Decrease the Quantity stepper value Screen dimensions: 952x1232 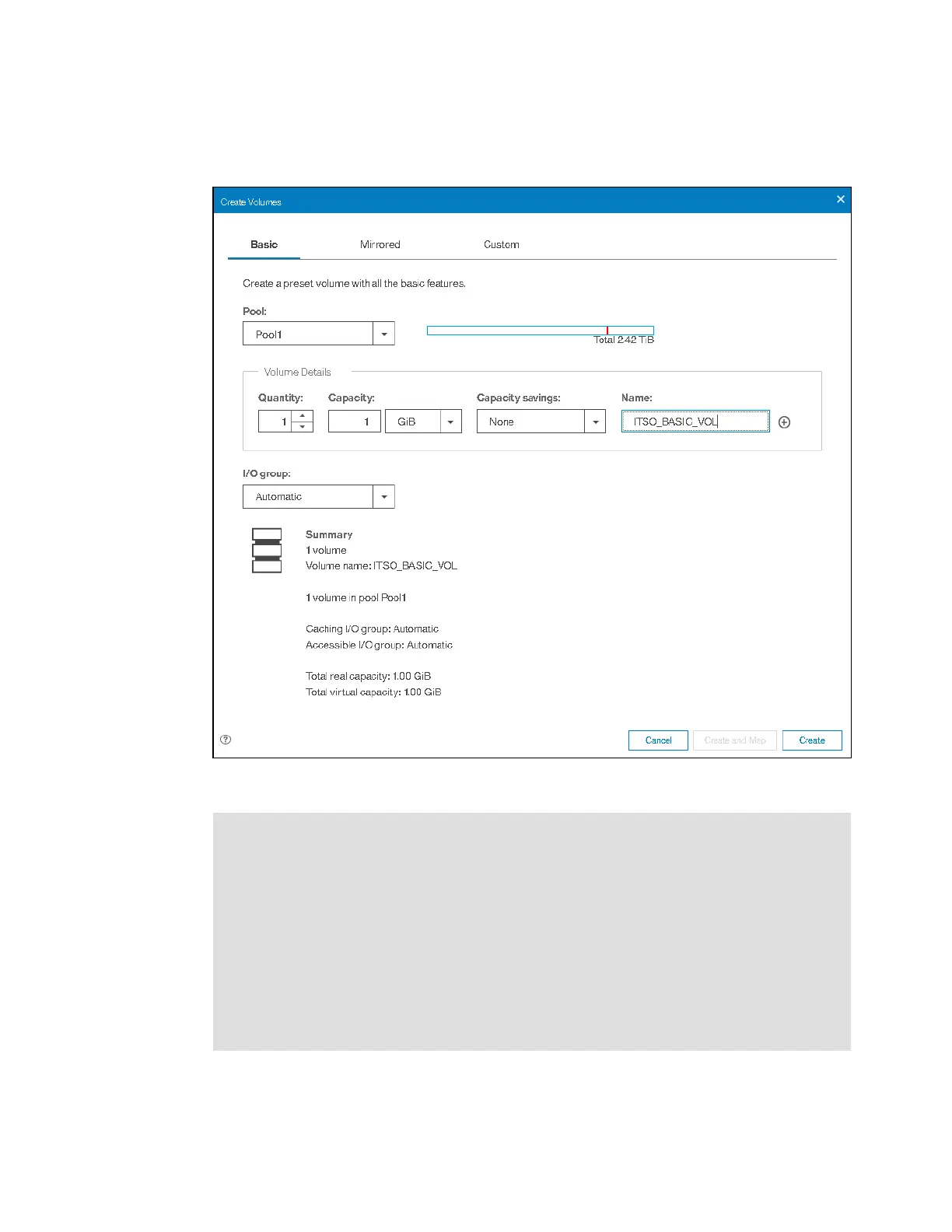[303, 427]
